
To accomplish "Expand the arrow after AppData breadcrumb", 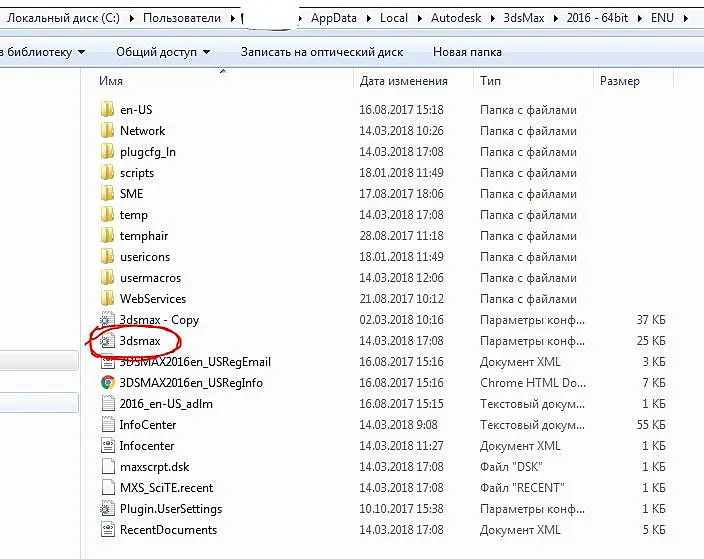I will click(369, 18).
